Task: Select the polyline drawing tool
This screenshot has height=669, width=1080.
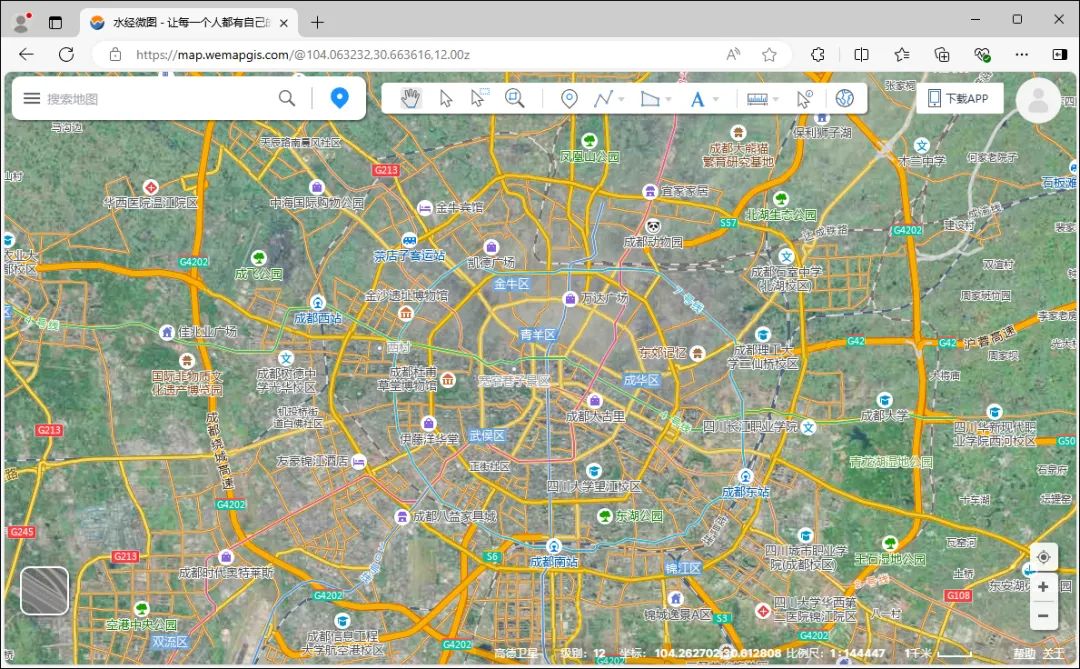Action: pos(603,99)
